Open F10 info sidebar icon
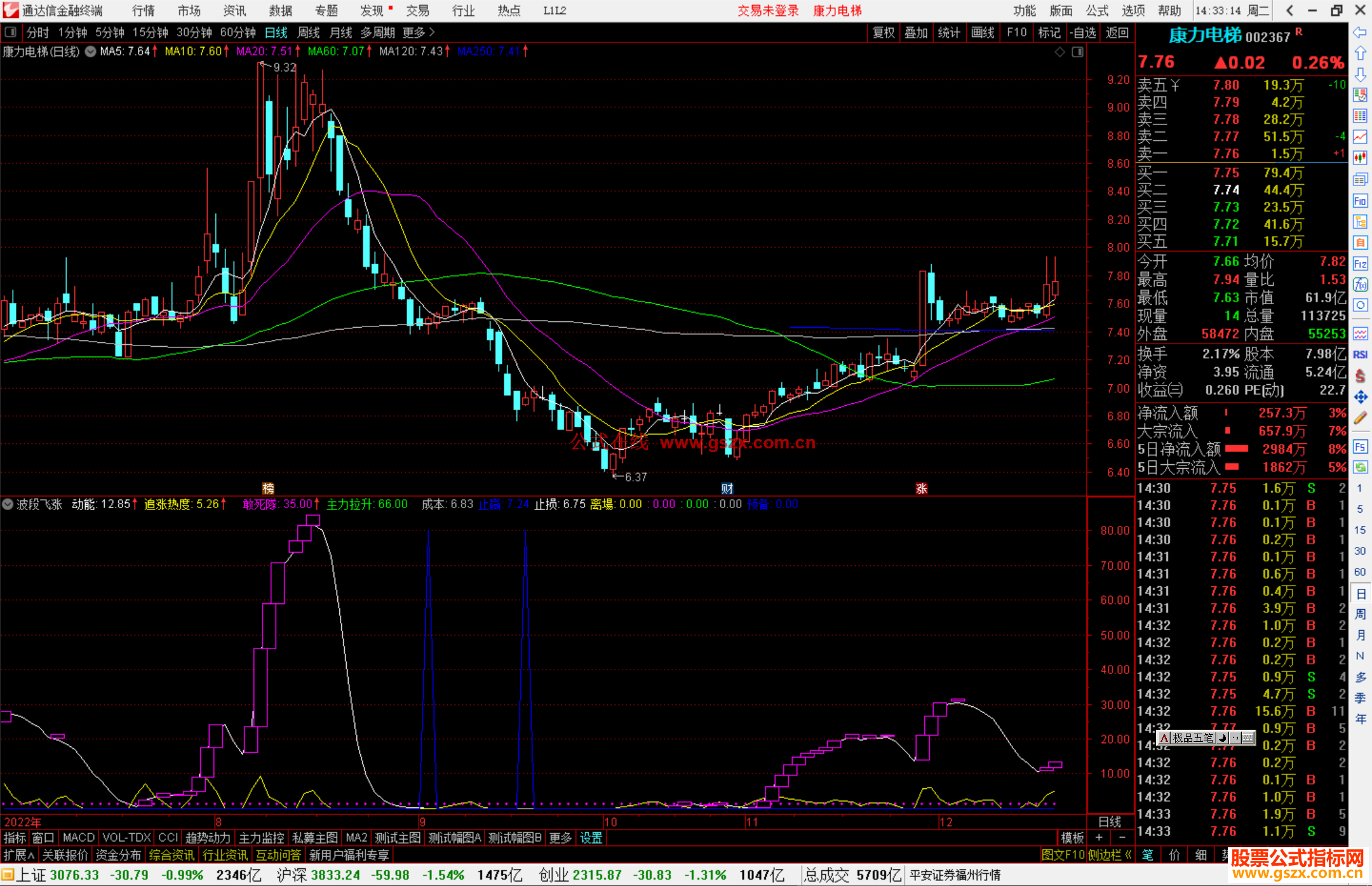The width and height of the screenshot is (1372, 886). (x=1360, y=201)
